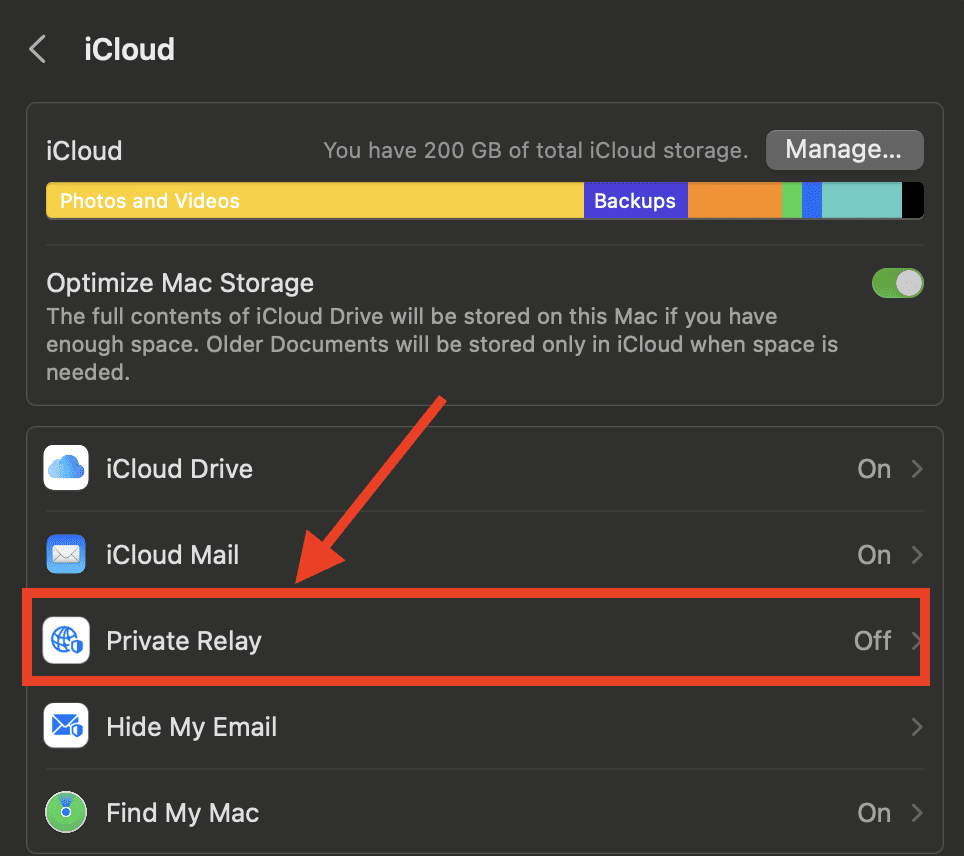Select the Find My Mac row label
The width and height of the screenshot is (964, 856).
pos(182,813)
